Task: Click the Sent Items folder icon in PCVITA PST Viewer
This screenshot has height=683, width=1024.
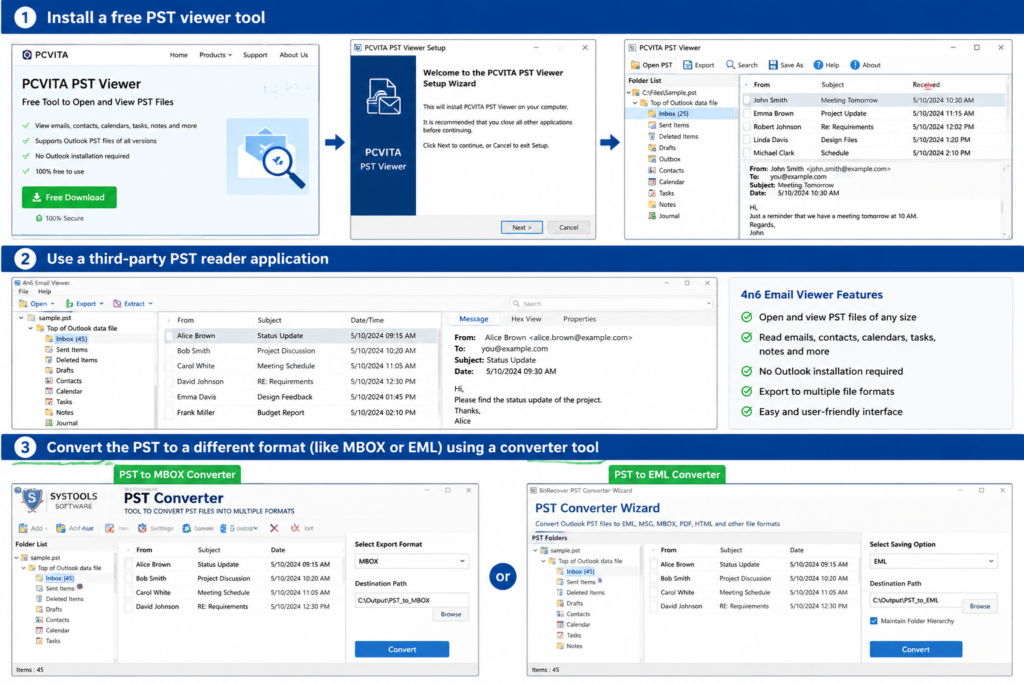Action: (652, 125)
